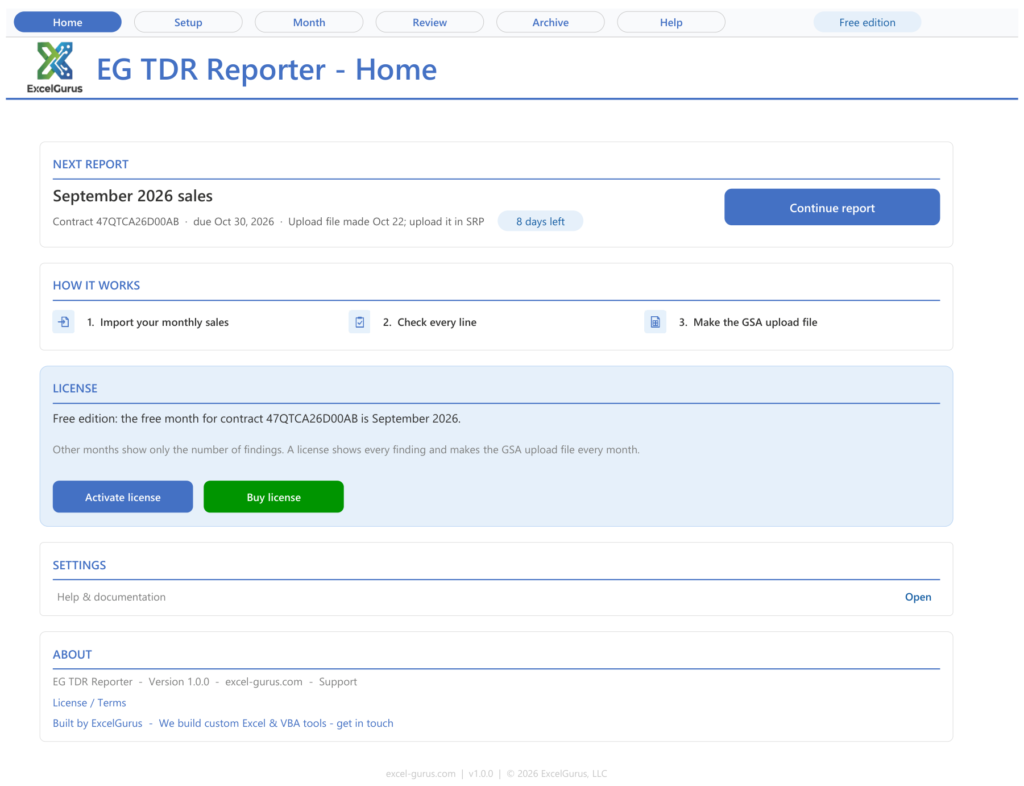Image resolution: width=1024 pixels, height=786 pixels.
Task: Click the SETTINGS section header
Action: (x=79, y=565)
